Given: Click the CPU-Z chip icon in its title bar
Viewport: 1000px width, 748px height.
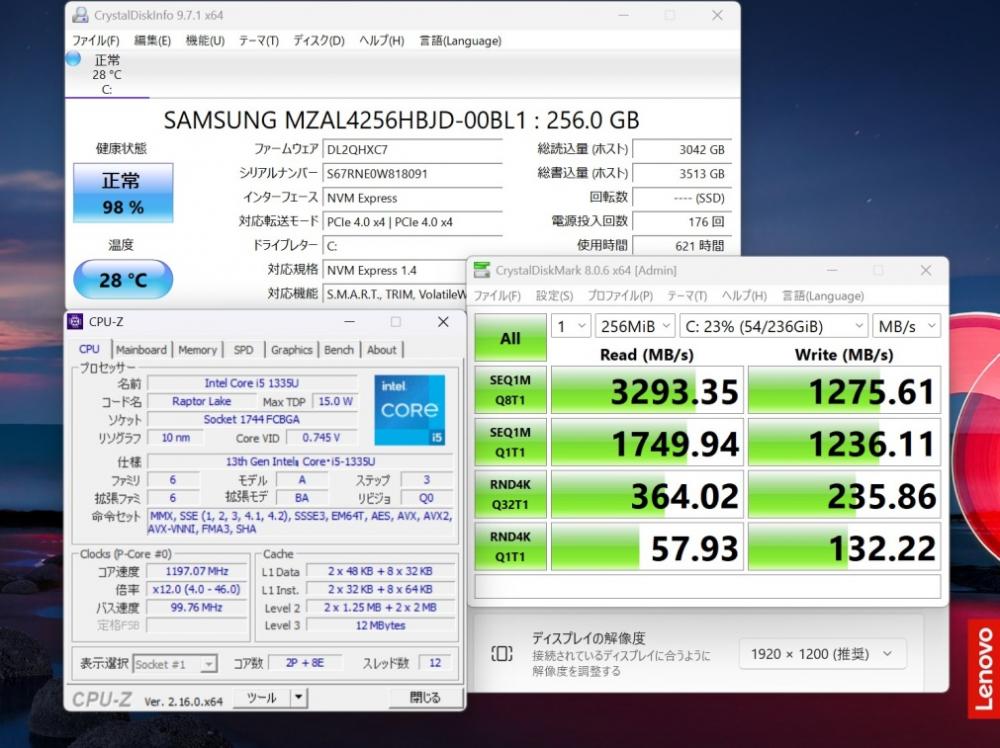Looking at the screenshot, I should pyautogui.click(x=75, y=321).
